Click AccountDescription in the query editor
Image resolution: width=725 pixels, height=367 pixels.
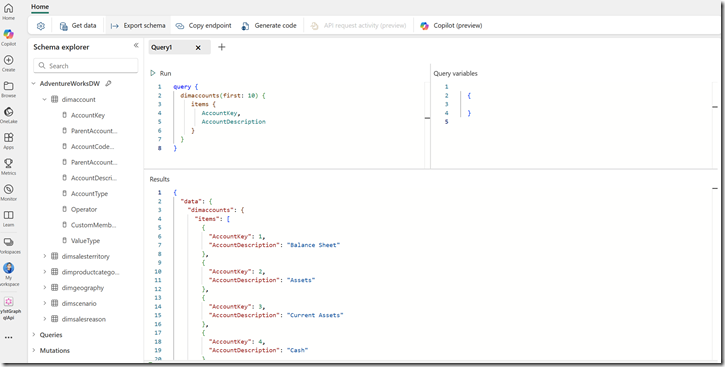233,122
